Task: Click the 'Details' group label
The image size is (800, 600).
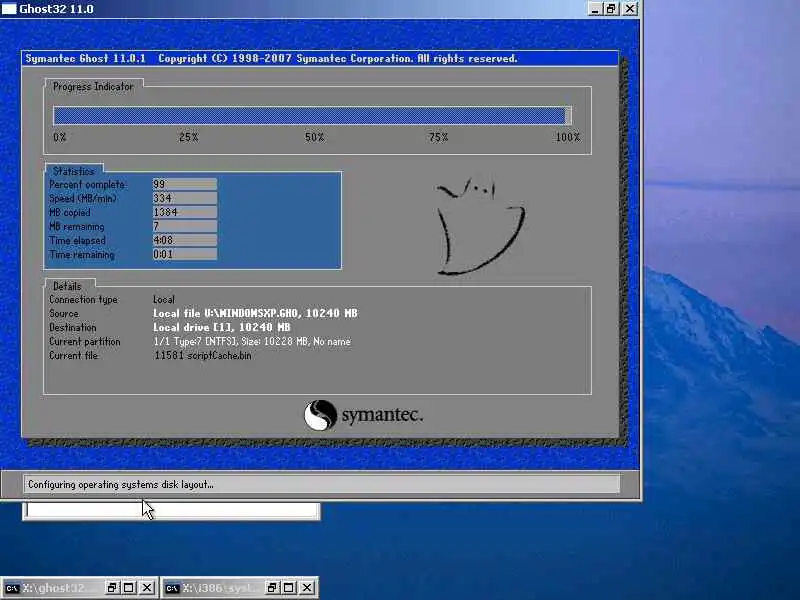Action: 67,286
